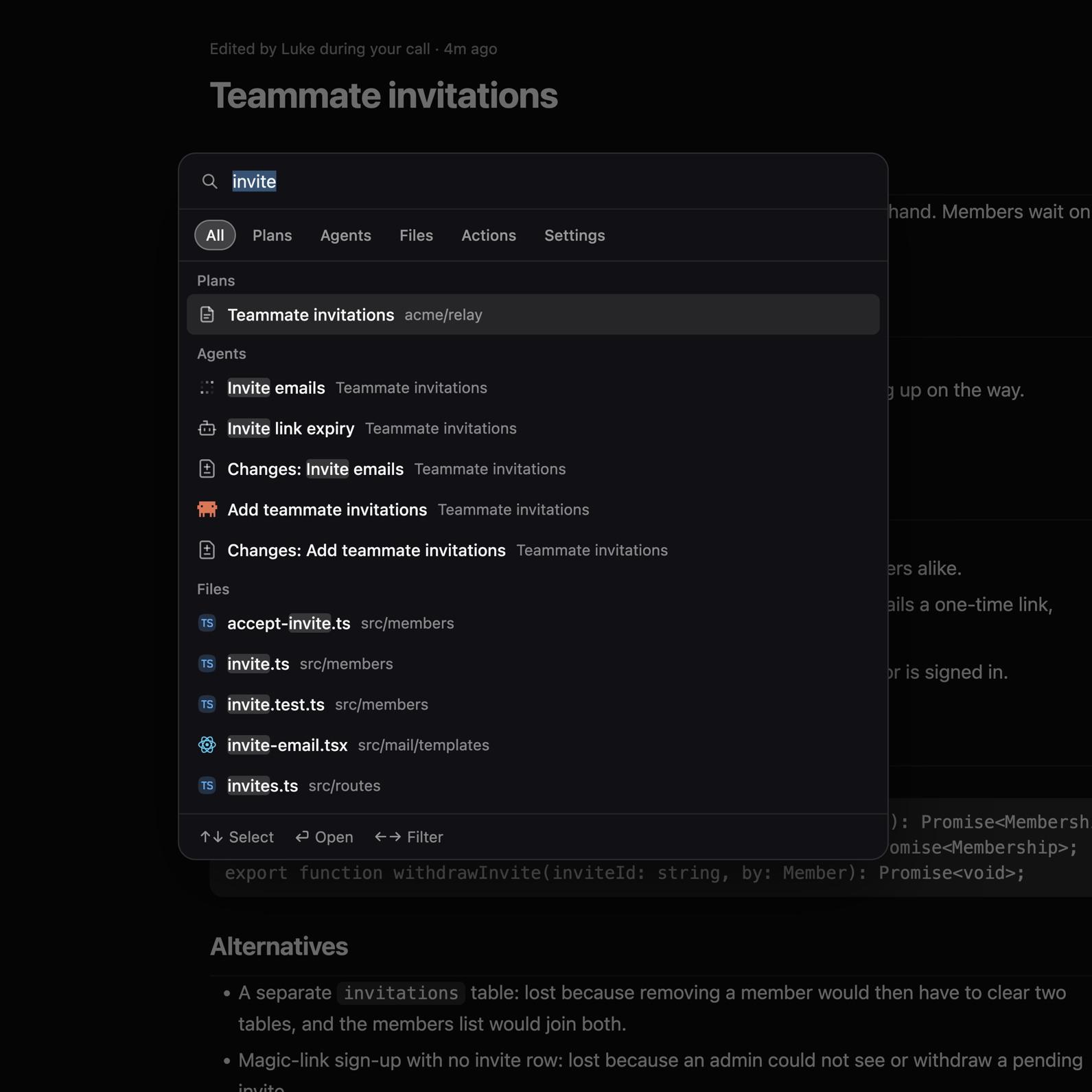Switch to the Files filter tab
Viewport: 1092px width, 1092px height.
click(x=416, y=235)
